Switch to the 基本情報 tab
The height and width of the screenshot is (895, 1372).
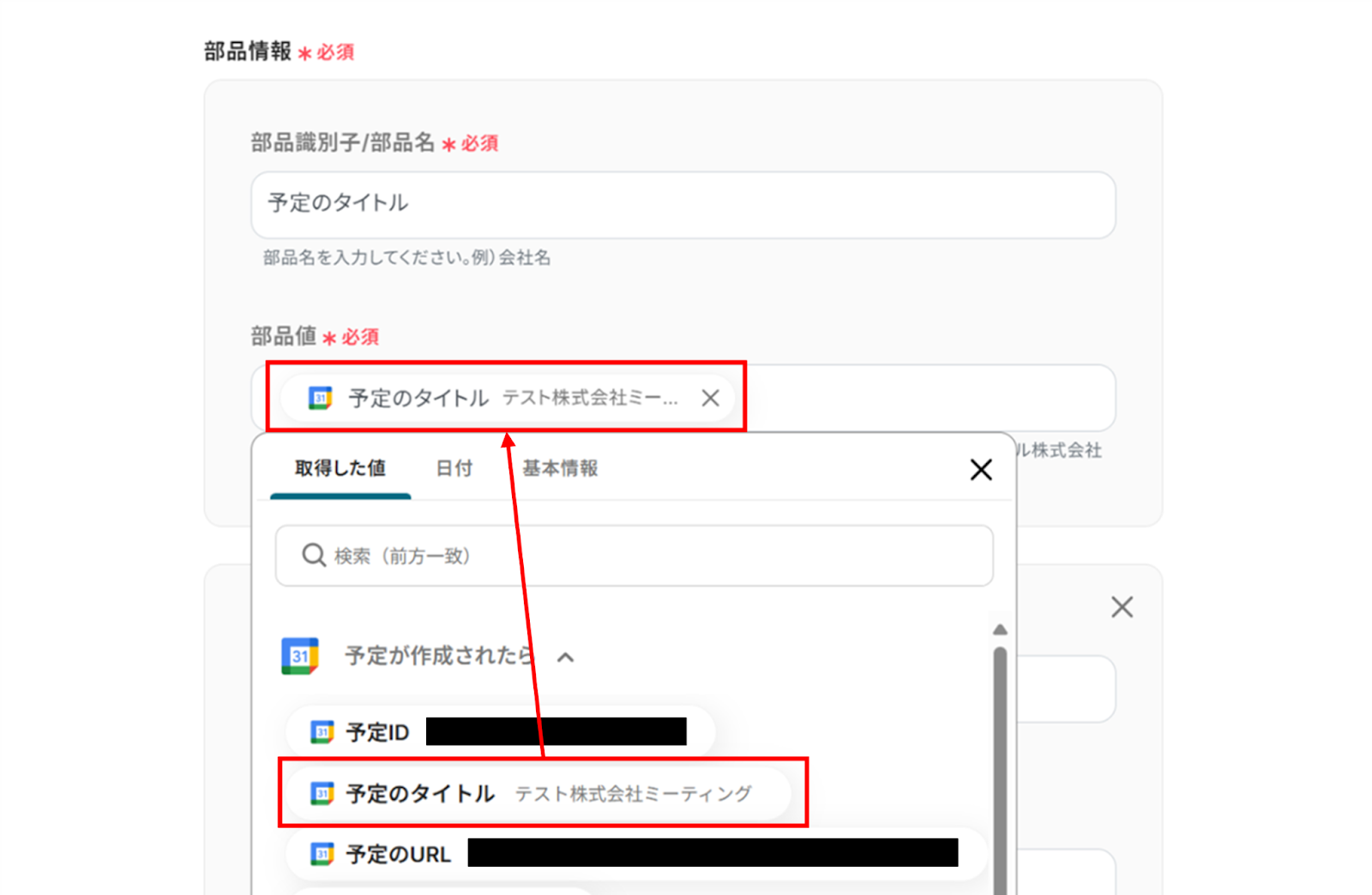(560, 468)
